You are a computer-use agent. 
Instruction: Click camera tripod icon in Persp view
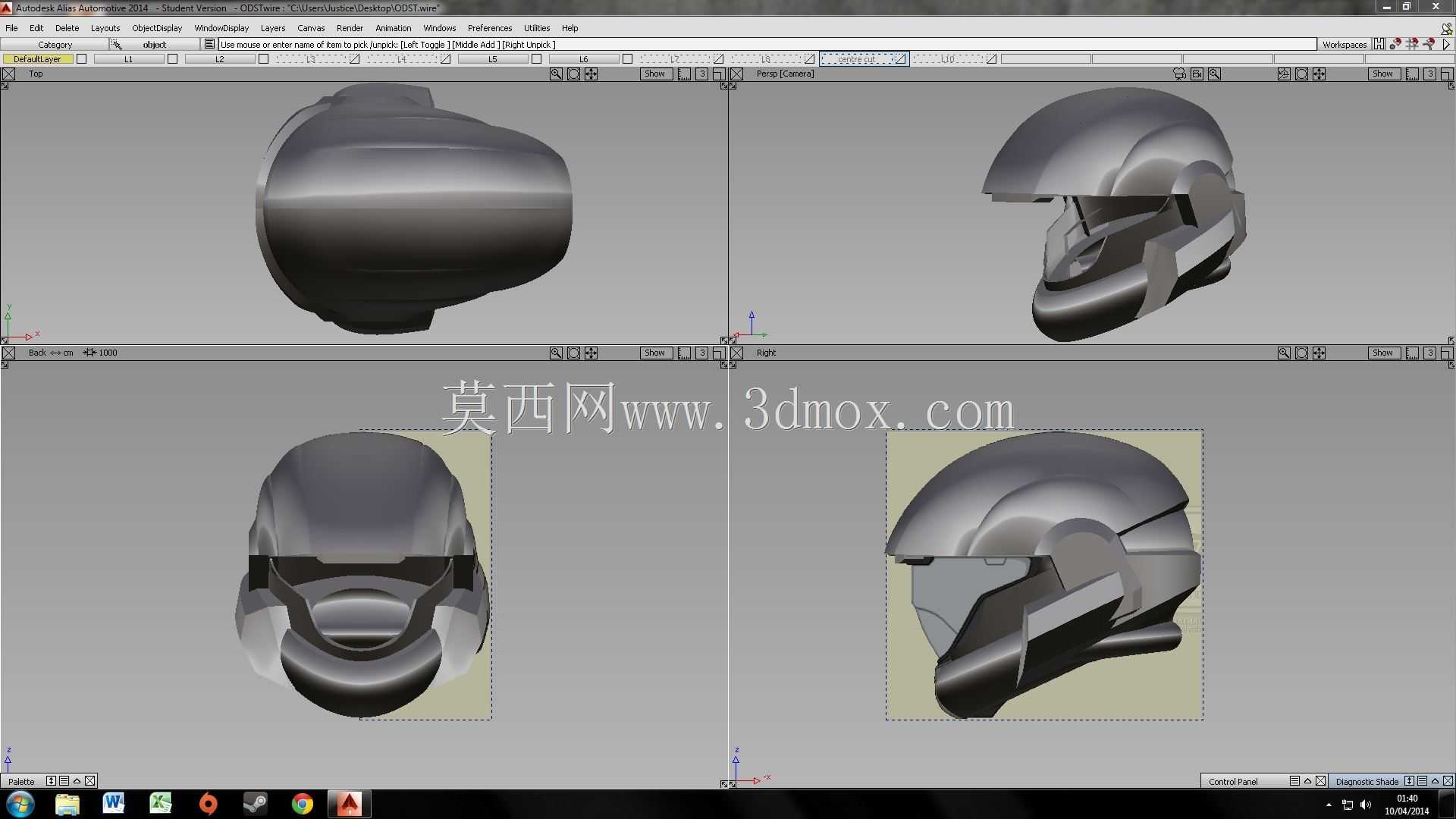click(x=1179, y=74)
